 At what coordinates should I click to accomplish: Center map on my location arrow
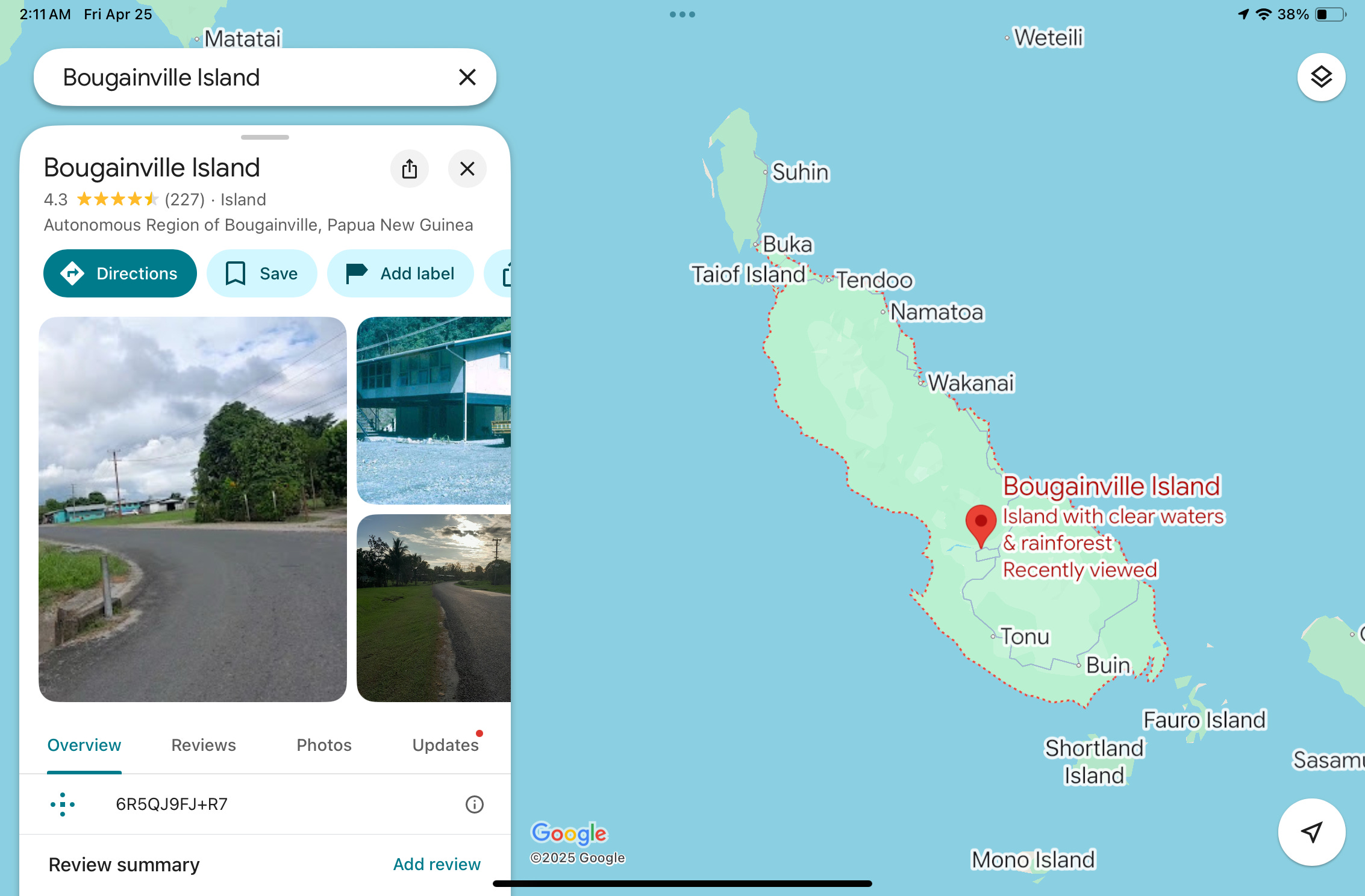pos(1311,832)
